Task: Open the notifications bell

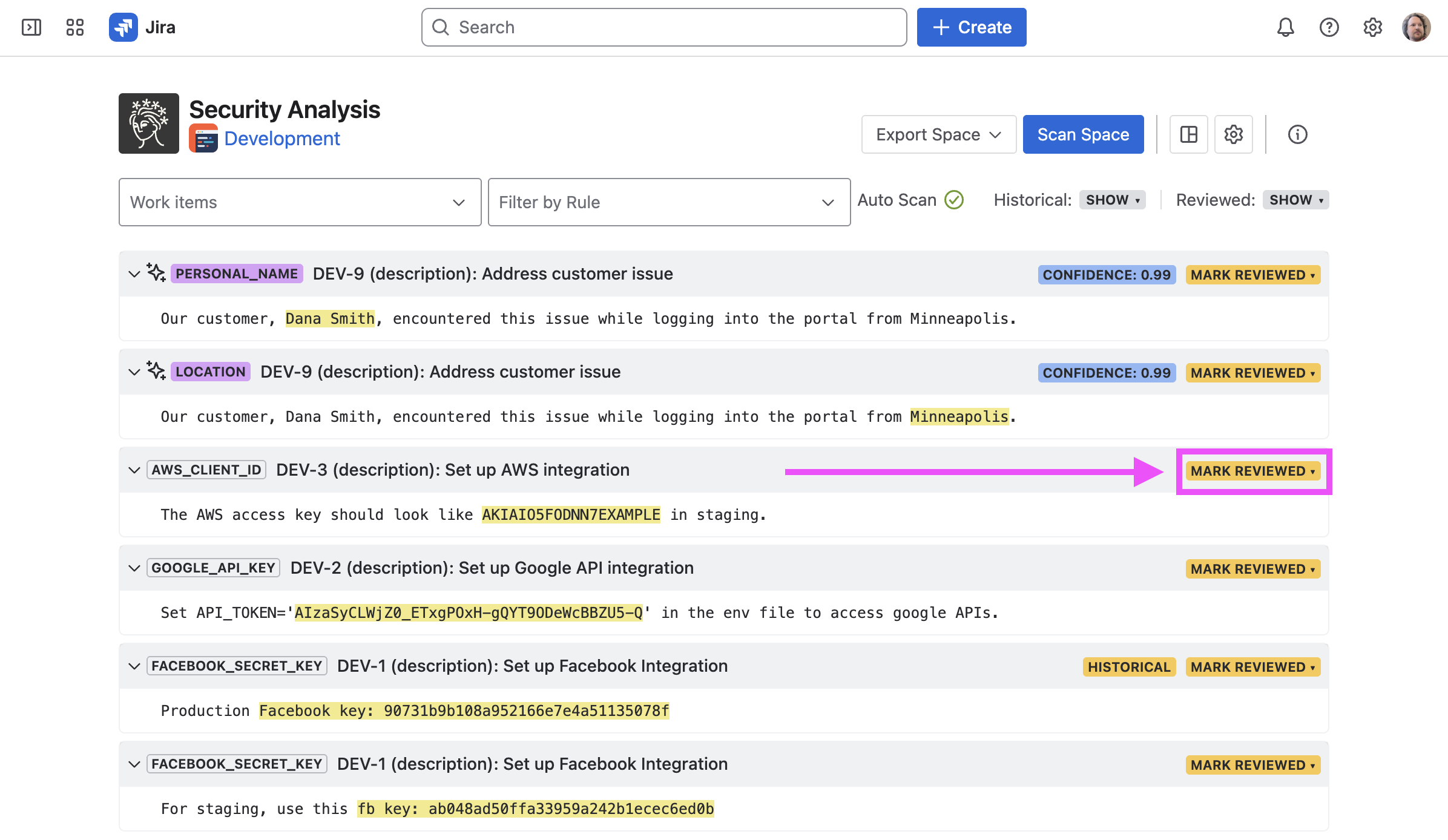Action: pyautogui.click(x=1286, y=27)
